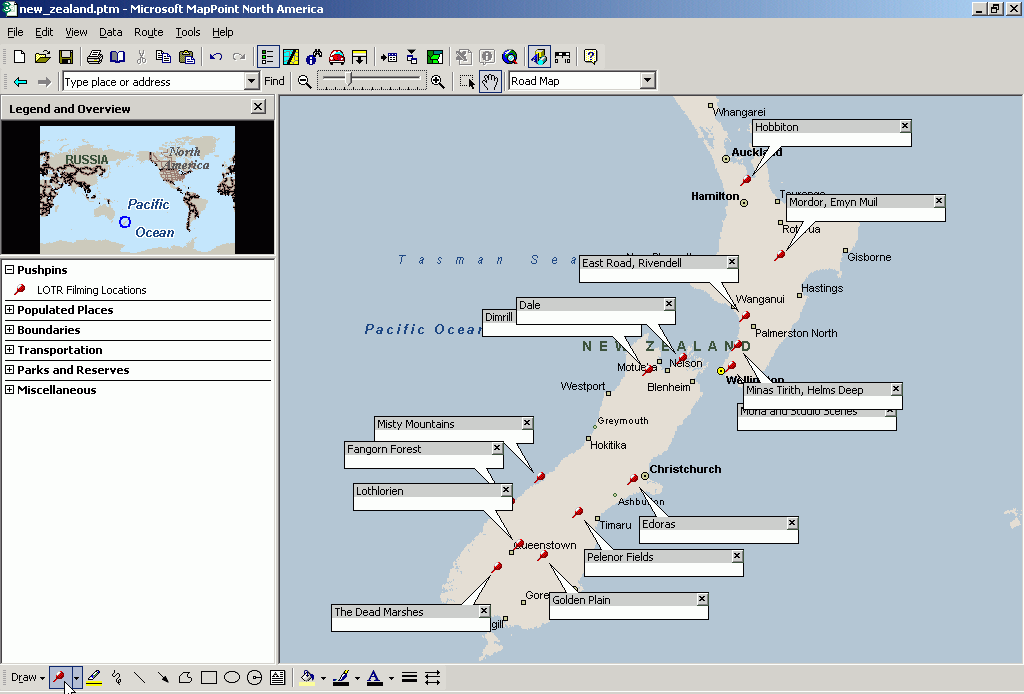The width and height of the screenshot is (1024, 694).
Task: Click the Route Planner car icon
Action: coord(337,57)
